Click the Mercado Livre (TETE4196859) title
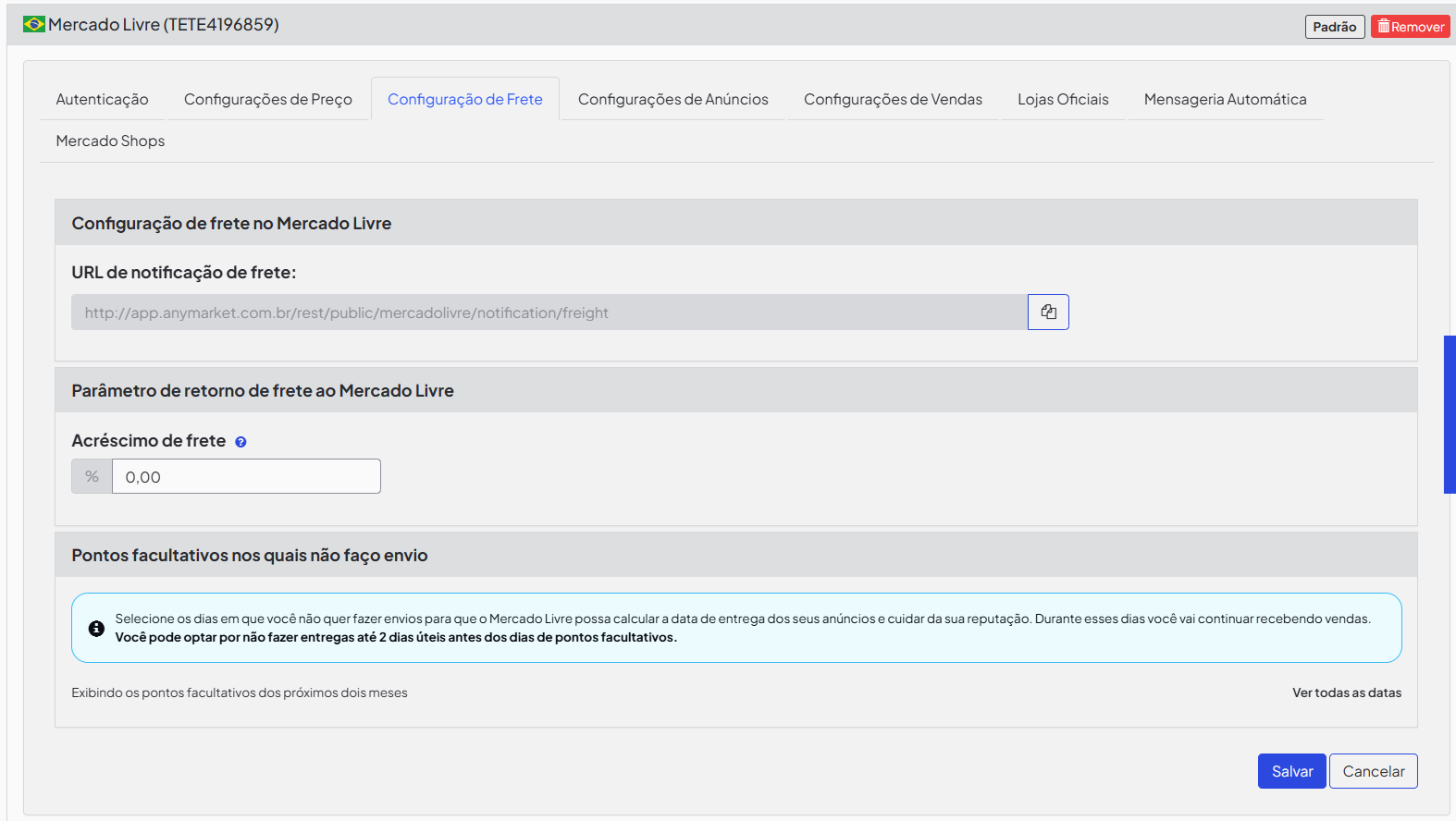 [164, 24]
